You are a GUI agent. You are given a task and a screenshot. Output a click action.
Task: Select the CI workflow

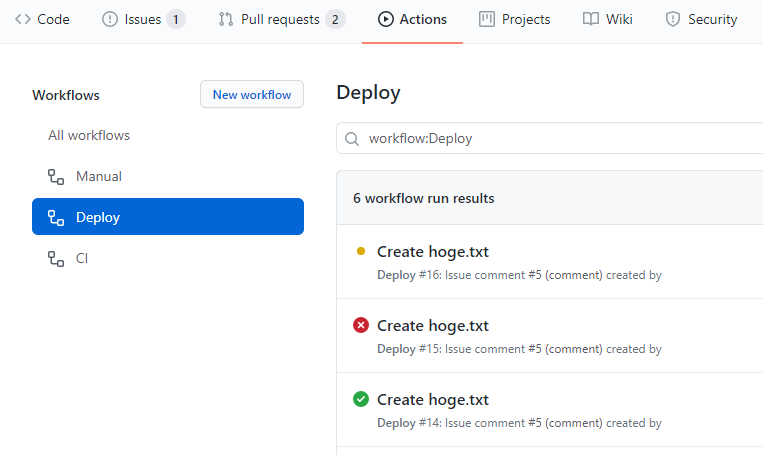(x=168, y=258)
